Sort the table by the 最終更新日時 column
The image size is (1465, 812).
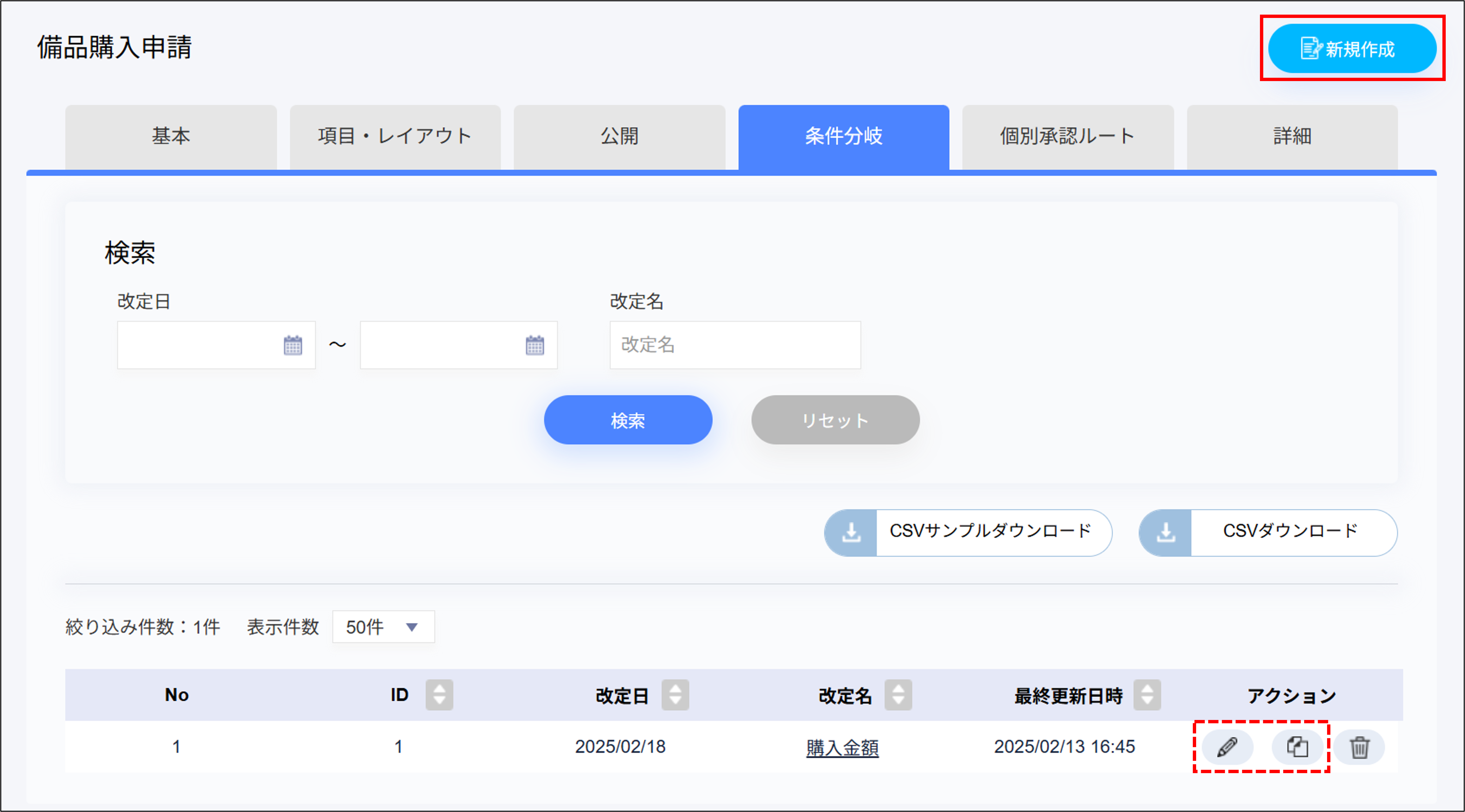pos(1147,695)
